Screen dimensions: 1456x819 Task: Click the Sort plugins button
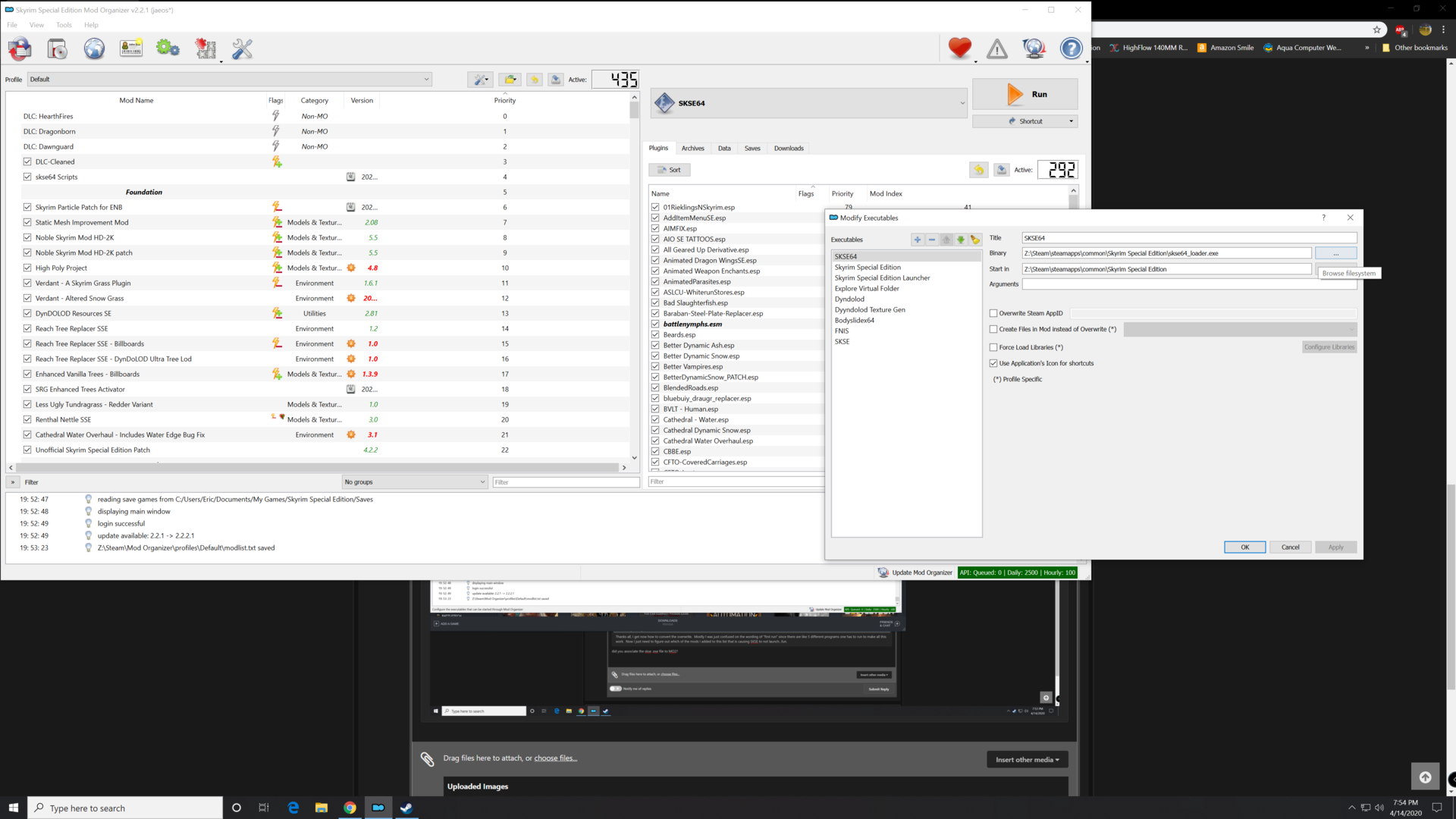pyautogui.click(x=669, y=170)
